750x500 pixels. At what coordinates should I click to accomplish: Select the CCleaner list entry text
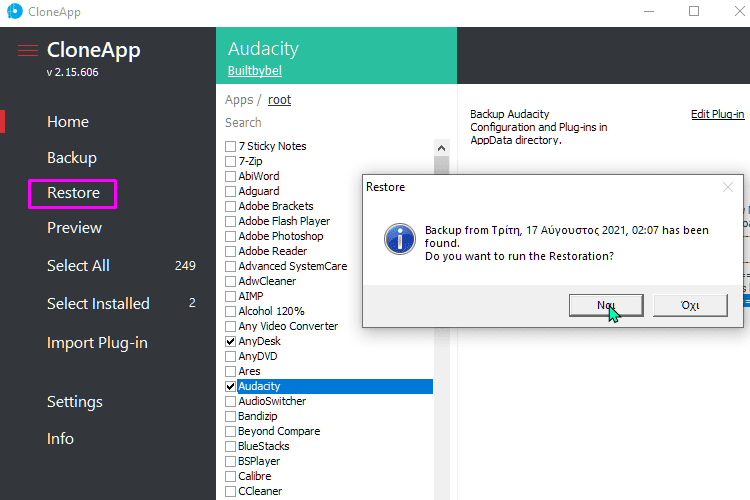tap(260, 491)
